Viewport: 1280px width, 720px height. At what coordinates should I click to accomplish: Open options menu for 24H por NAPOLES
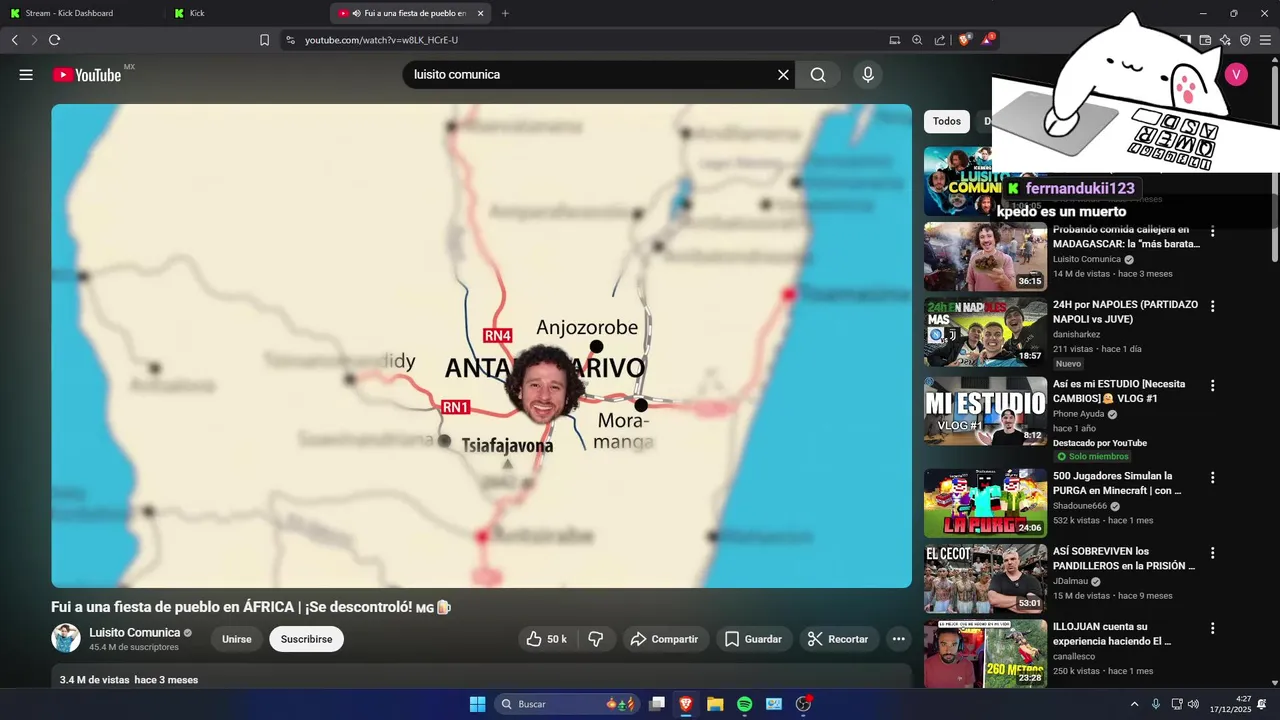(1213, 307)
